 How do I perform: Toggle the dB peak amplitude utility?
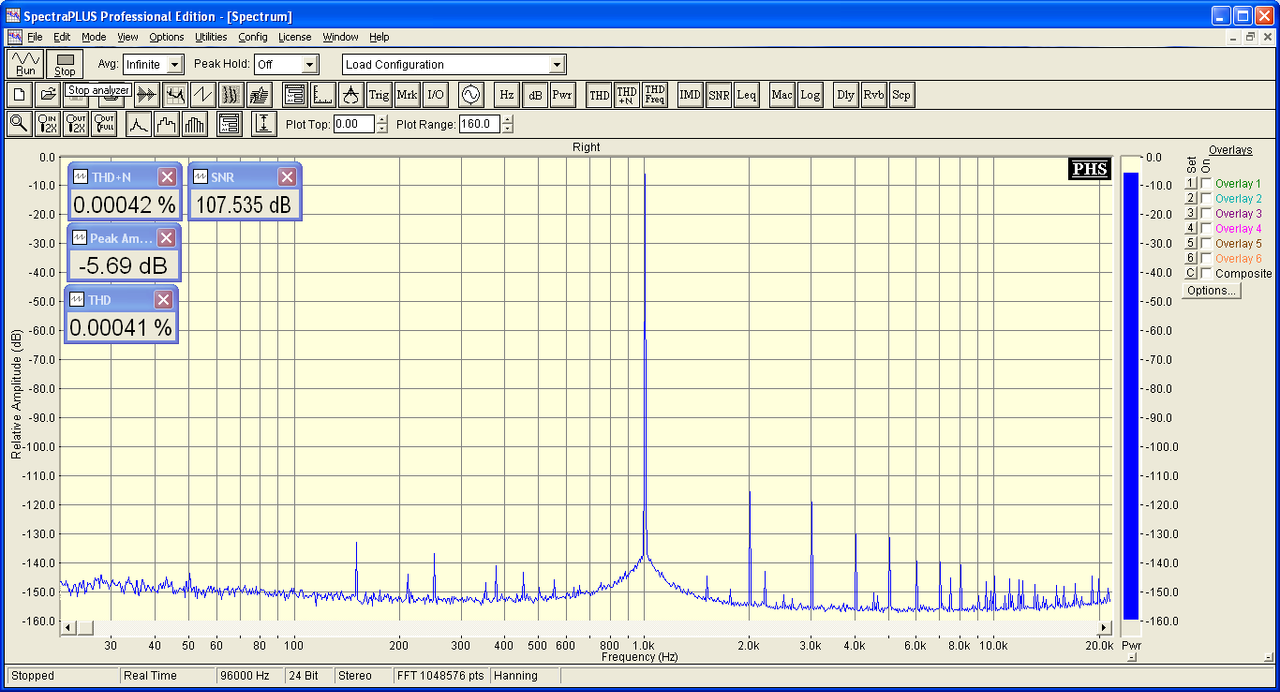pos(535,95)
